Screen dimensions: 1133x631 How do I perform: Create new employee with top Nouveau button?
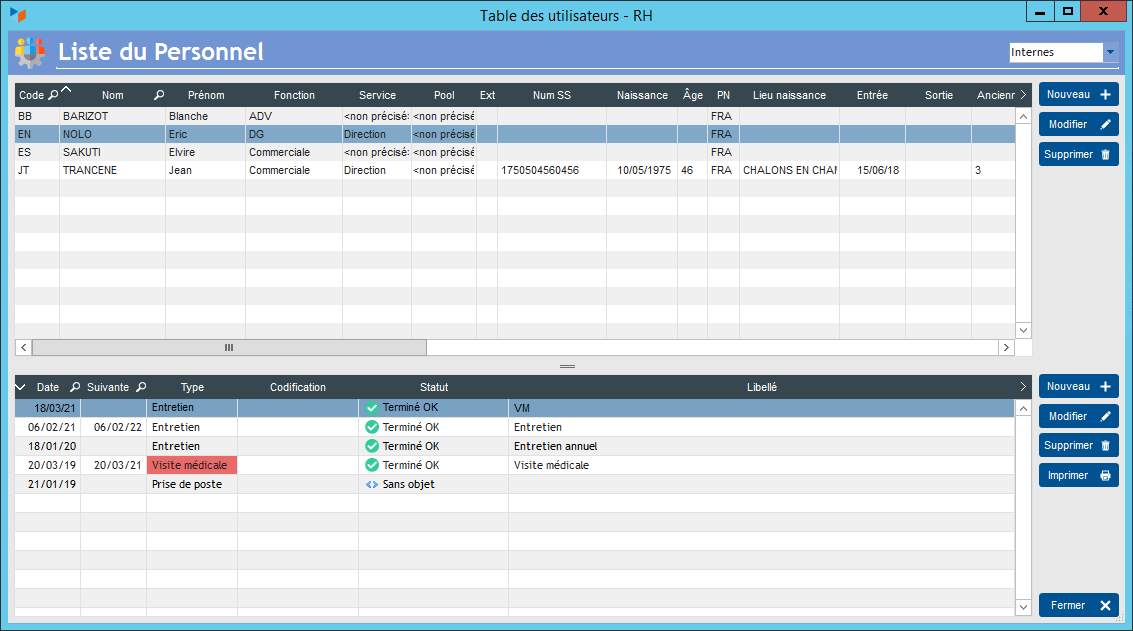(x=1078, y=94)
